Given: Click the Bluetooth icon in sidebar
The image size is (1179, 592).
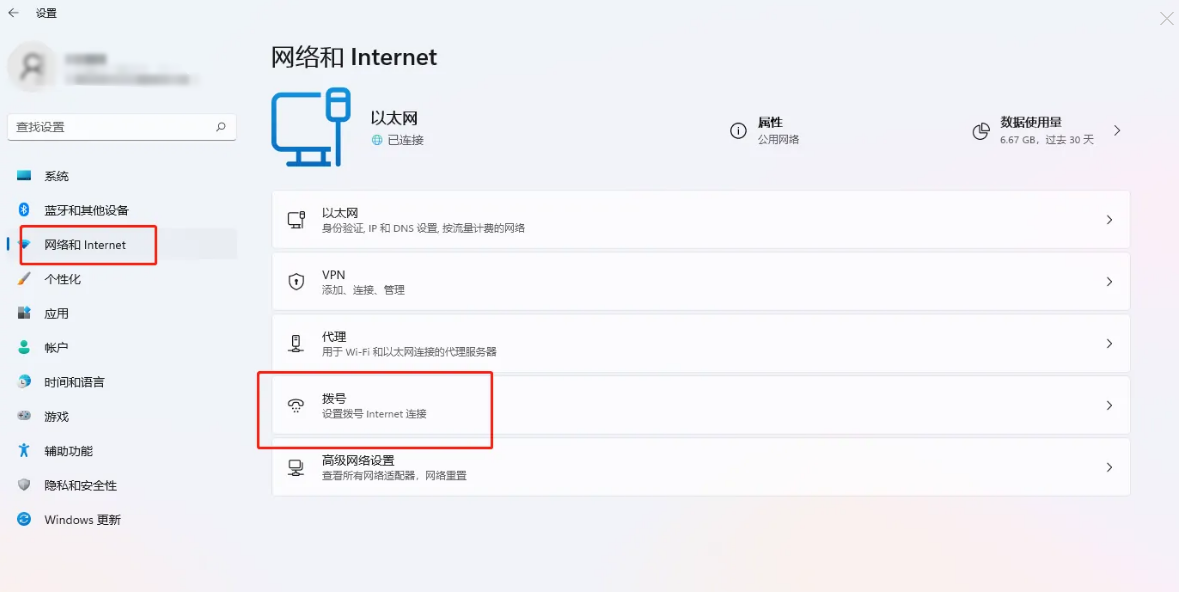Looking at the screenshot, I should (24, 210).
